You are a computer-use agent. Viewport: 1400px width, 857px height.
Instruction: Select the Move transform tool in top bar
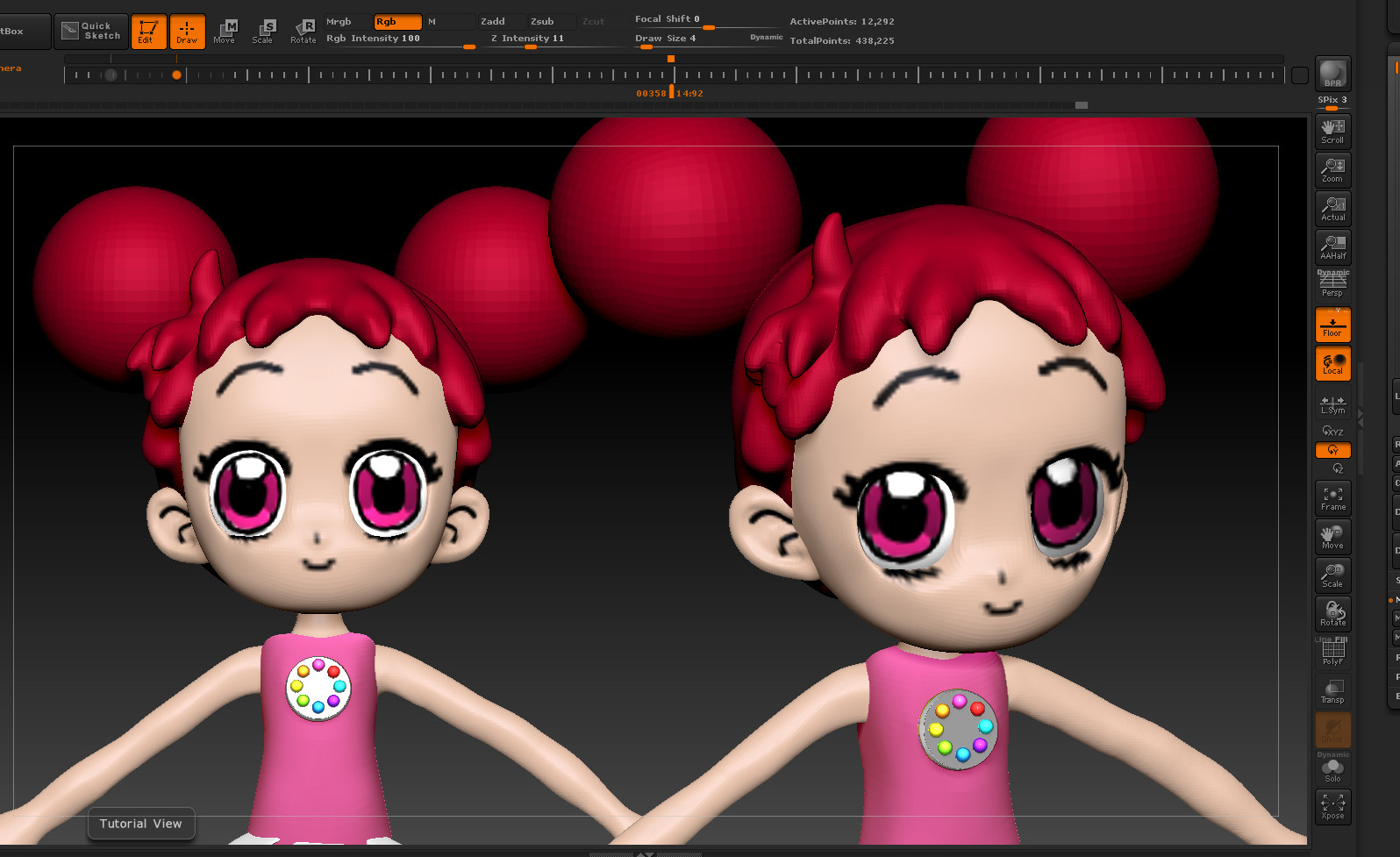225,32
